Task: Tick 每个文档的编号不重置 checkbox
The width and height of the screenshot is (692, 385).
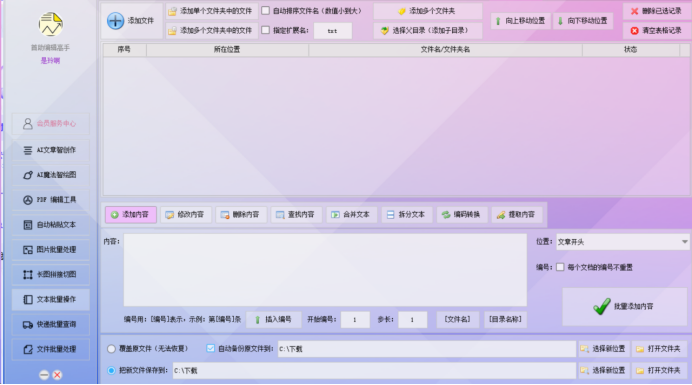Action: (560, 267)
